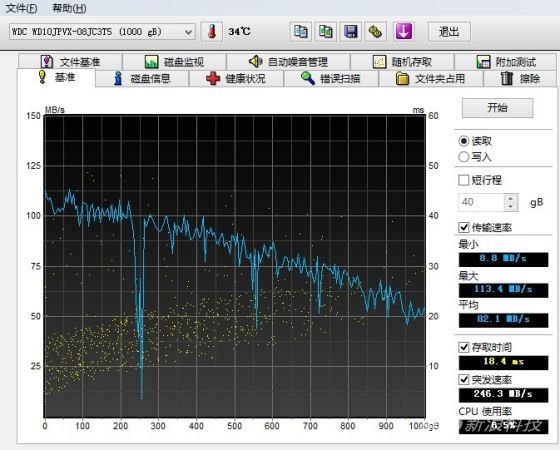Screen dimensions: 560x450
Task: Select the 写入 radio button
Action: (464, 156)
